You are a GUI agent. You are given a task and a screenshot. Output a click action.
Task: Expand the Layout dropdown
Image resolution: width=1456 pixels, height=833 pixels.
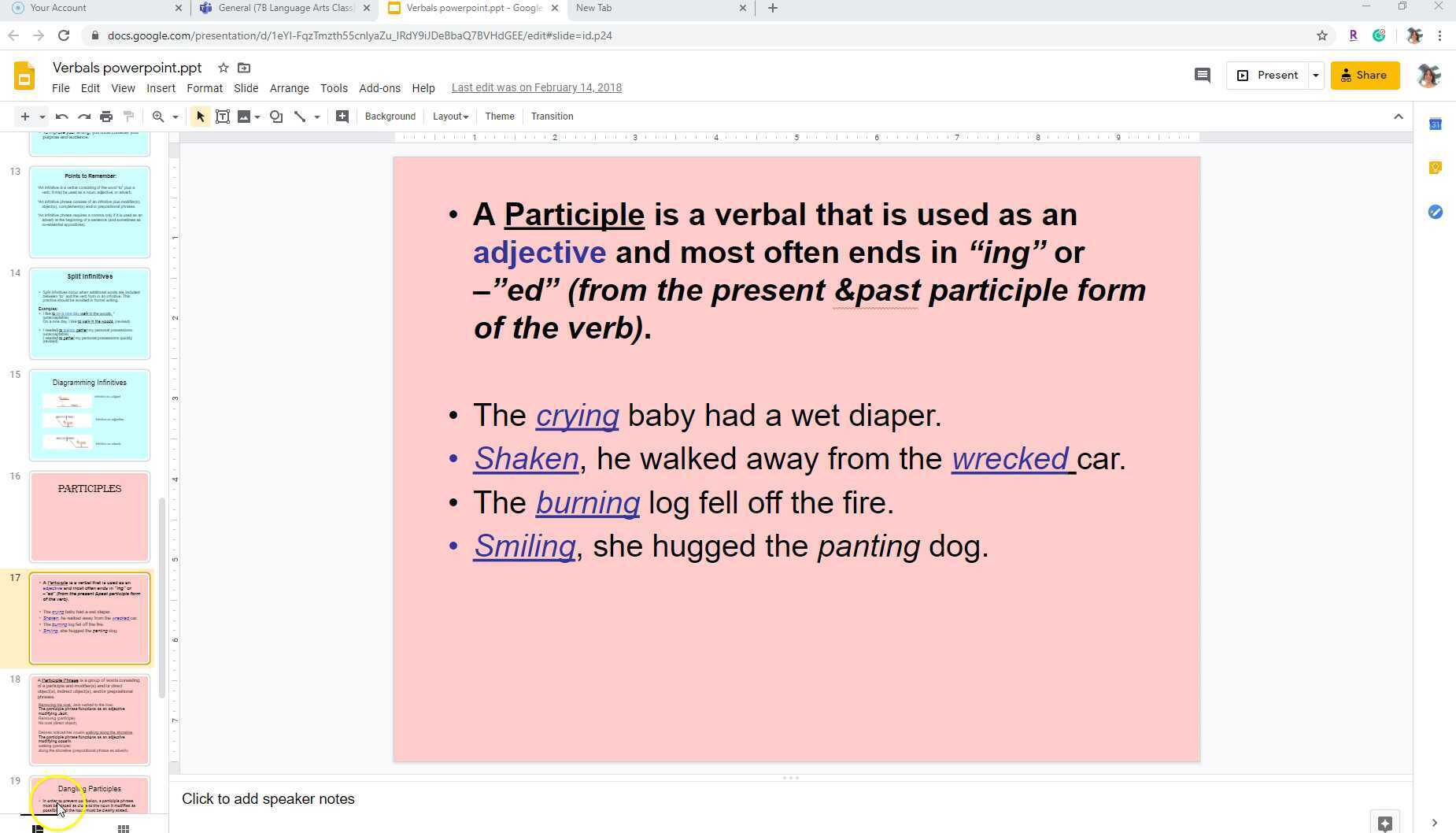click(x=450, y=117)
